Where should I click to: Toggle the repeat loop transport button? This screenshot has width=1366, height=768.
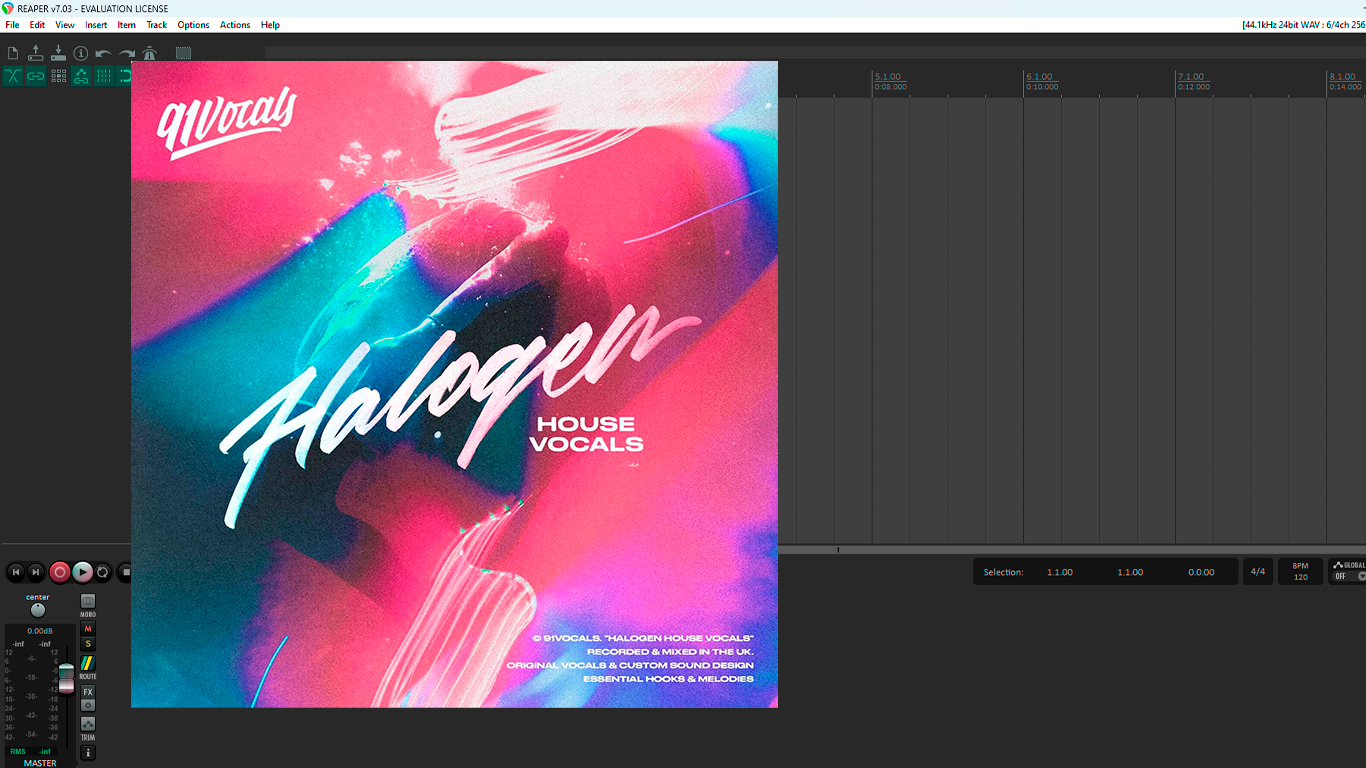pyautogui.click(x=103, y=572)
